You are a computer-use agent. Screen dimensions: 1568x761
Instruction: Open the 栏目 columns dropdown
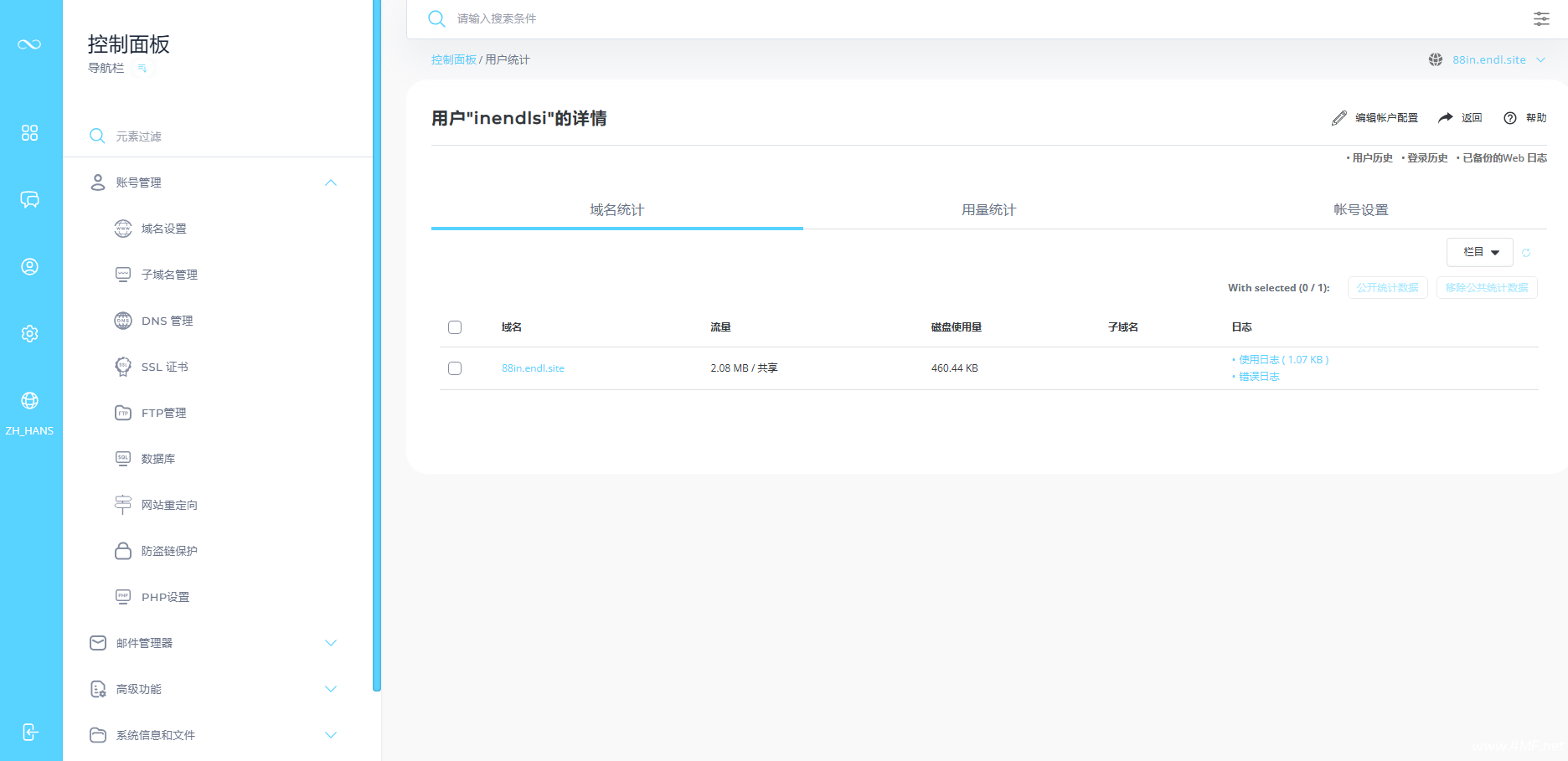[1479, 252]
